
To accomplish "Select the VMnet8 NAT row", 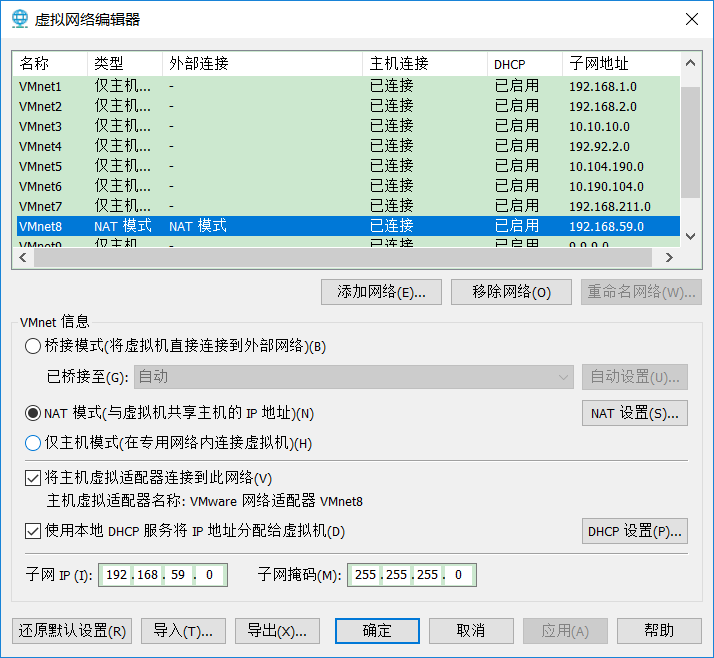I will [348, 226].
